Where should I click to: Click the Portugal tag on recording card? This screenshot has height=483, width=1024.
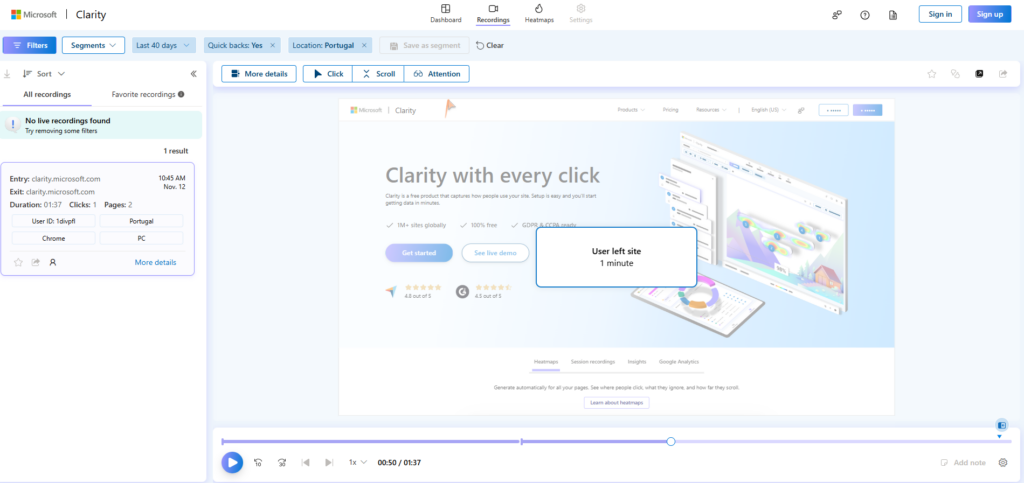pyautogui.click(x=141, y=221)
